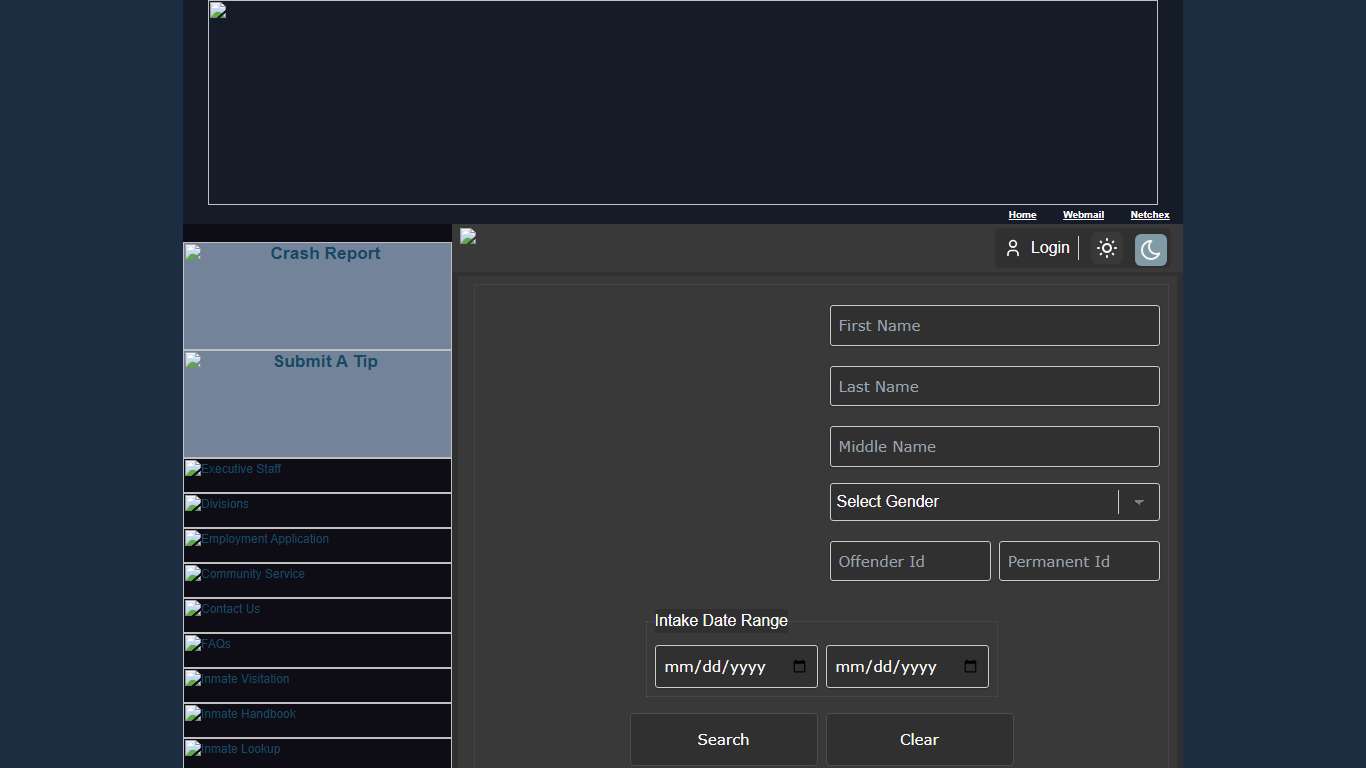Switch to light mode sun icon

click(x=1106, y=248)
